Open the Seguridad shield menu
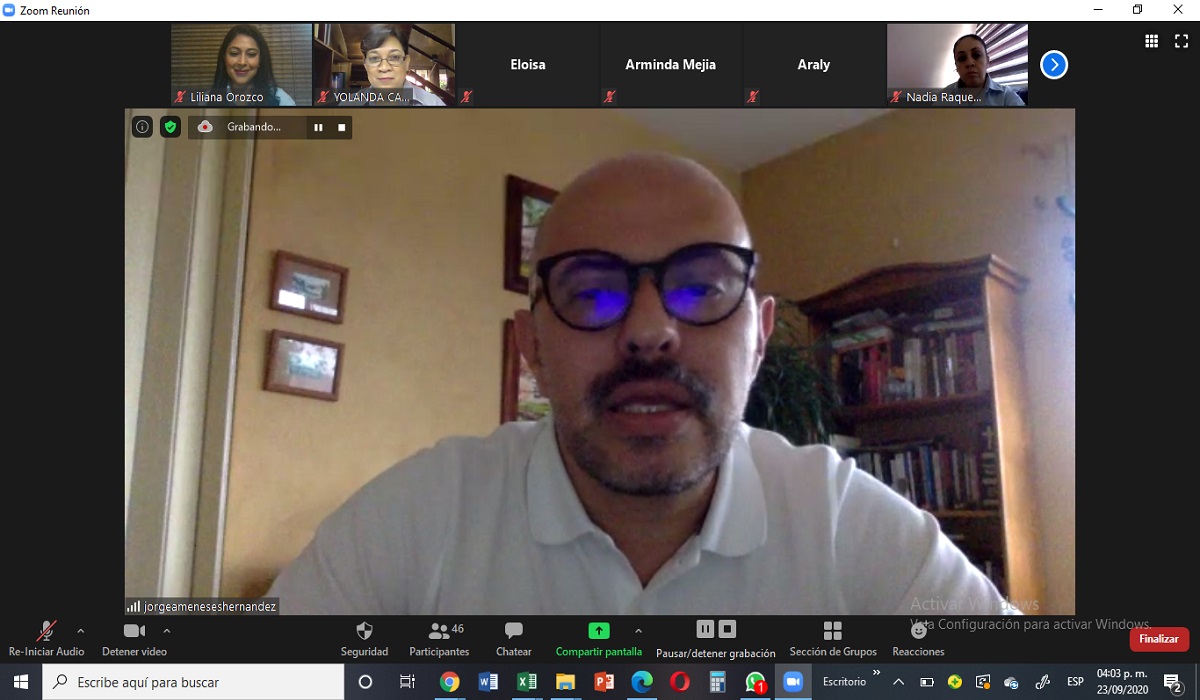Image resolution: width=1200 pixels, height=700 pixels. 364,638
